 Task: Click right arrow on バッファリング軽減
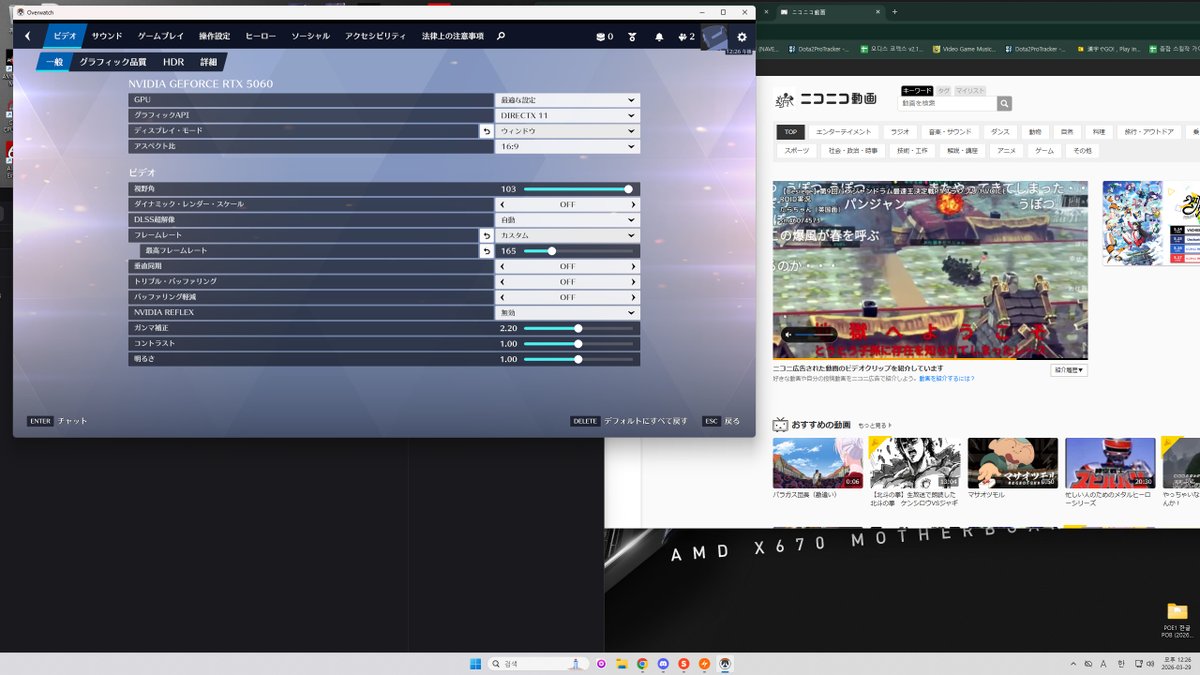633,297
